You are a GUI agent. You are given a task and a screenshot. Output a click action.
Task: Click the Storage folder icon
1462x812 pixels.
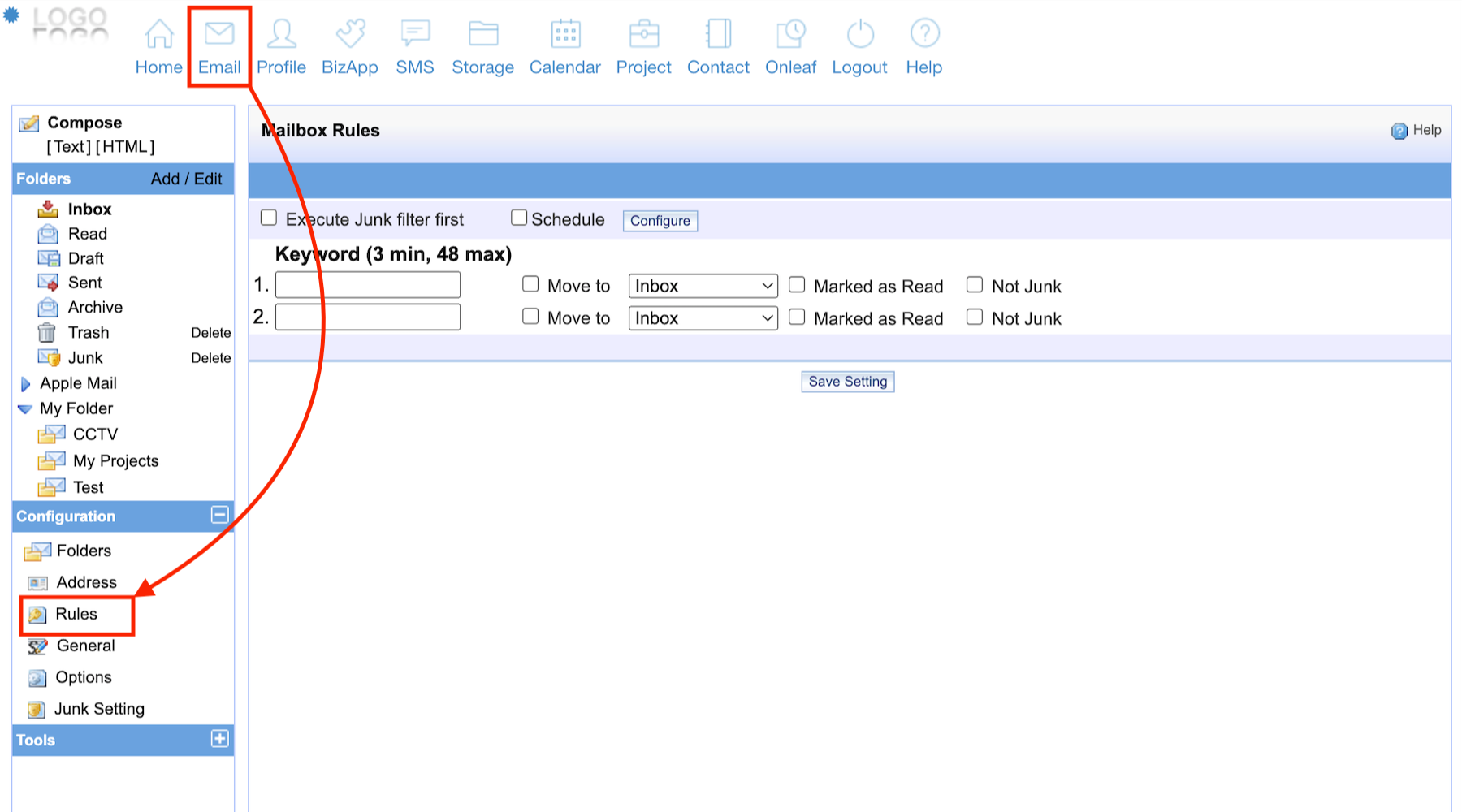483,34
